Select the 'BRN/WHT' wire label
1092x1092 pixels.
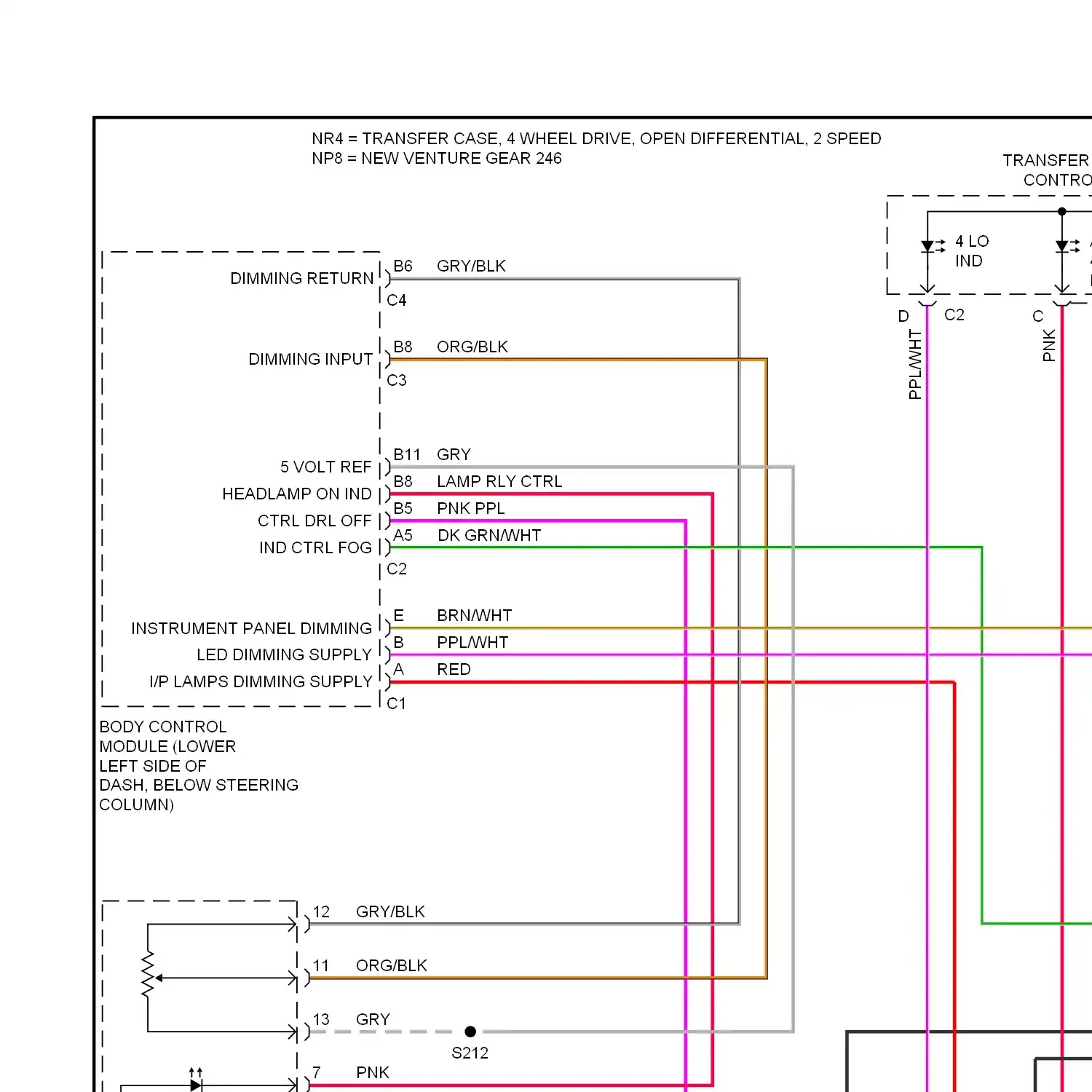475,615
